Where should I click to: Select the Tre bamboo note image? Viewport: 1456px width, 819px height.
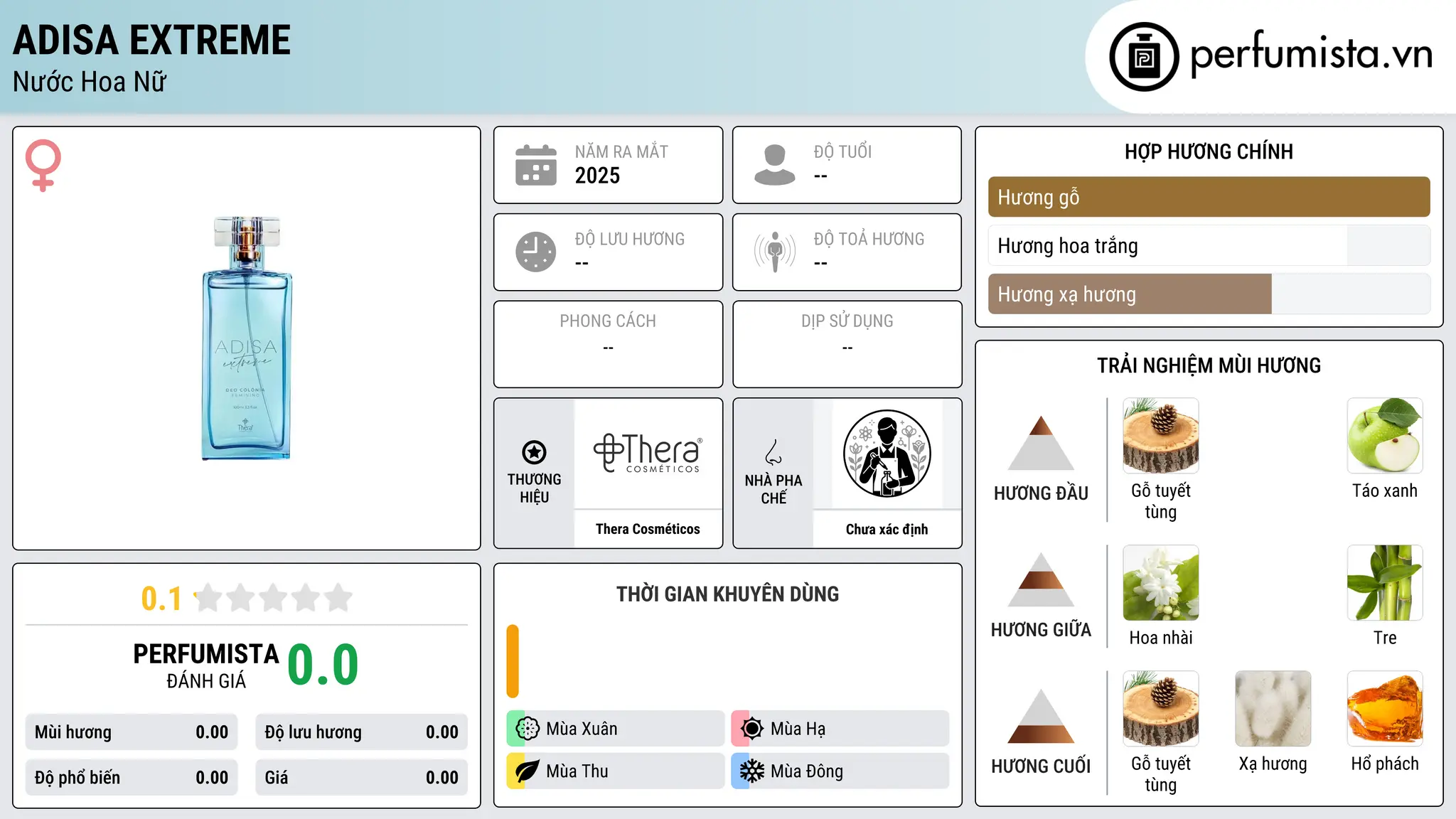pyautogui.click(x=1385, y=583)
